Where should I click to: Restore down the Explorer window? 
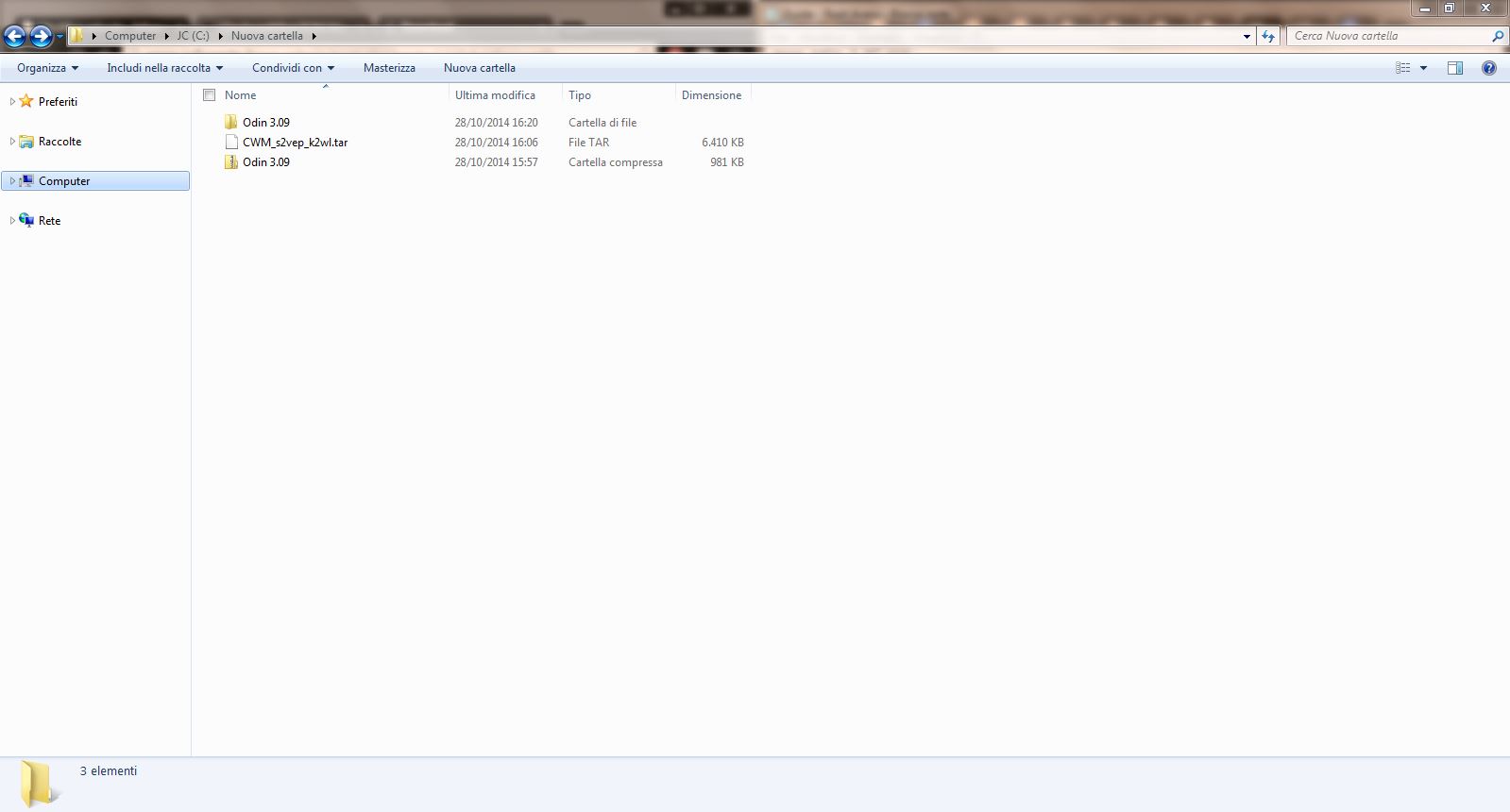(1450, 8)
